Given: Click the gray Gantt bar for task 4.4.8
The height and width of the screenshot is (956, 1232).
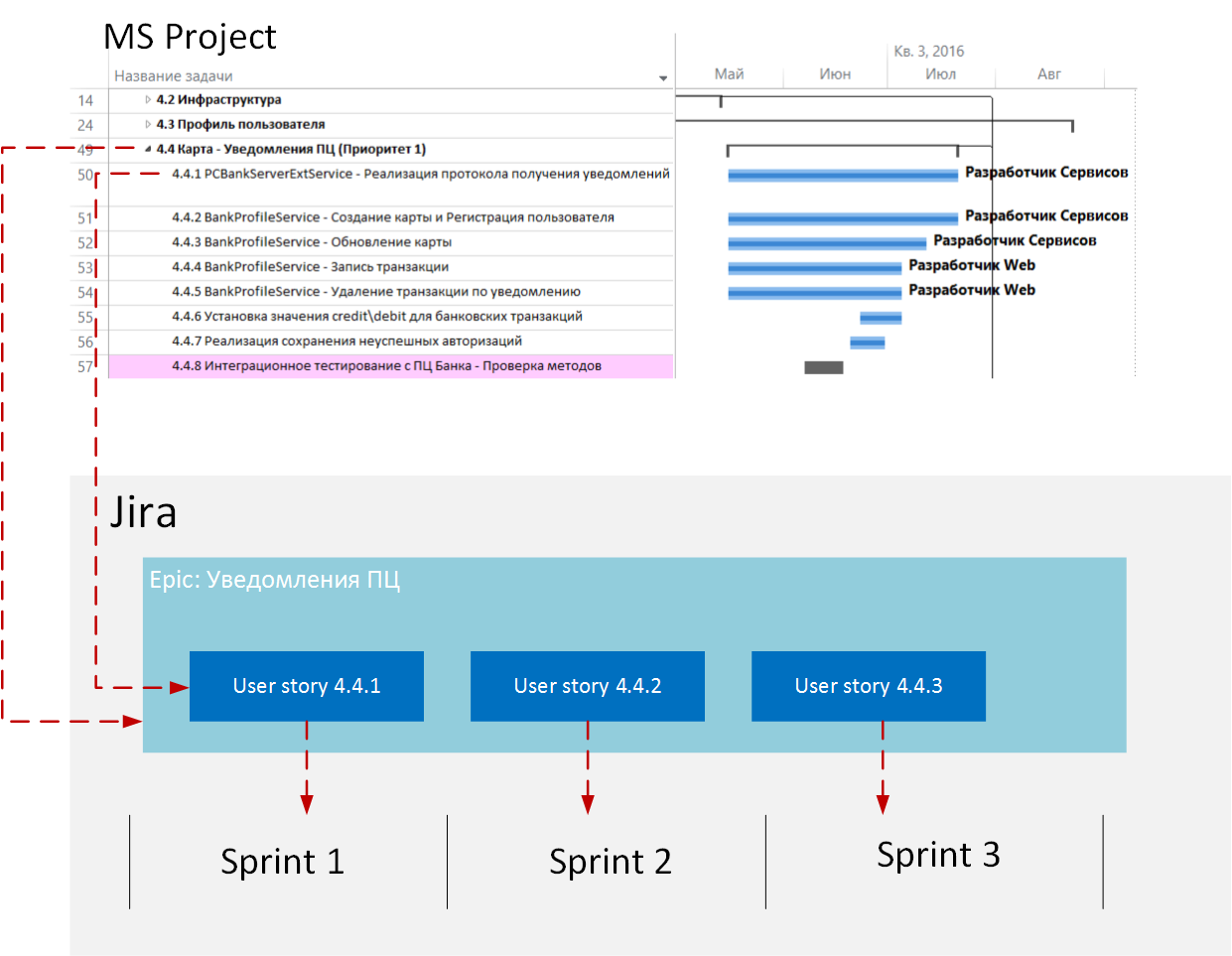Looking at the screenshot, I should coord(823,367).
